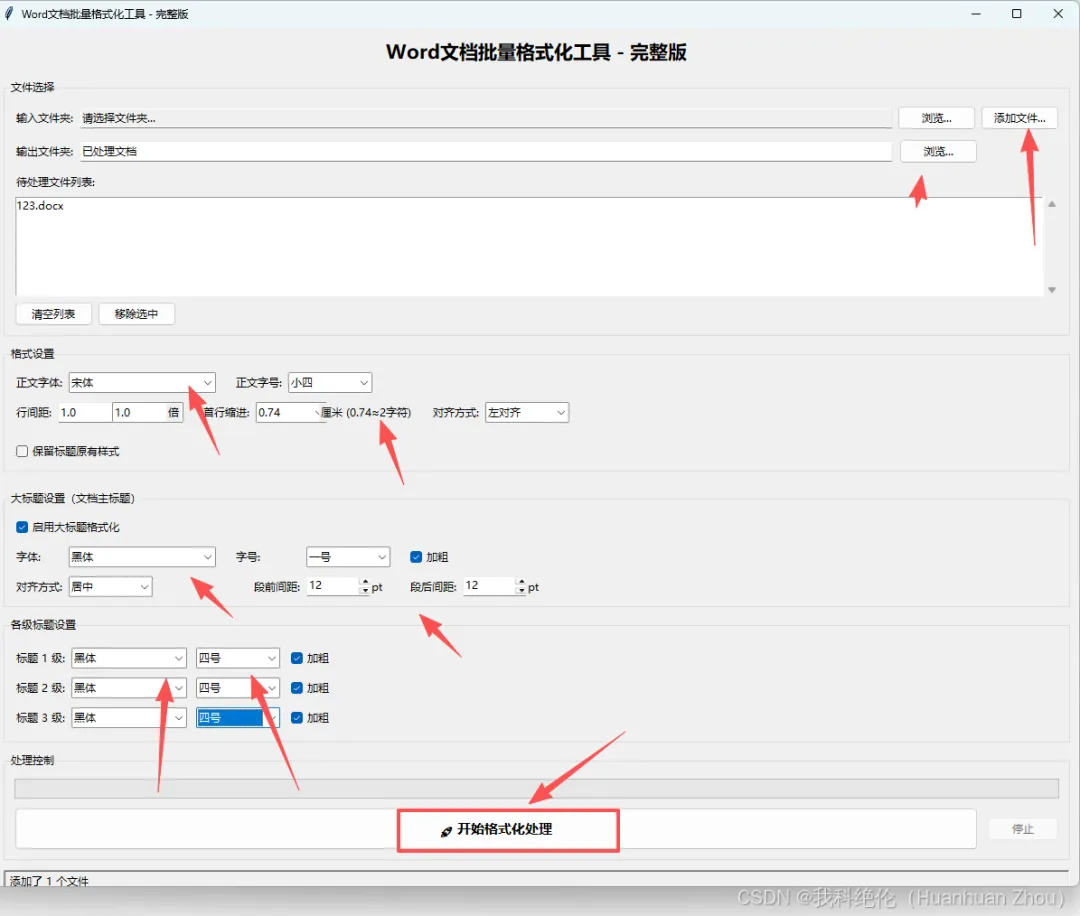Viewport: 1080px width, 916px height.
Task: Click the 段前间距 spinner arrows
Action: click(x=365, y=586)
